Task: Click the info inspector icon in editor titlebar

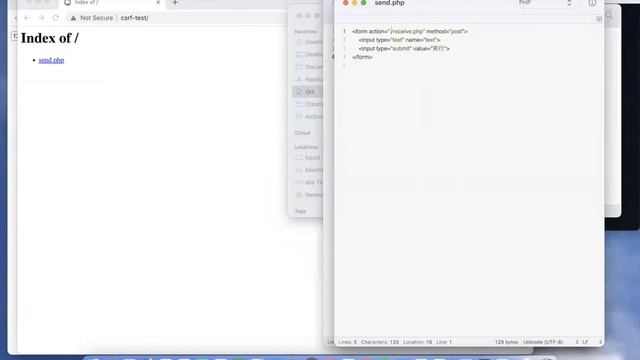Action: pyautogui.click(x=592, y=3)
